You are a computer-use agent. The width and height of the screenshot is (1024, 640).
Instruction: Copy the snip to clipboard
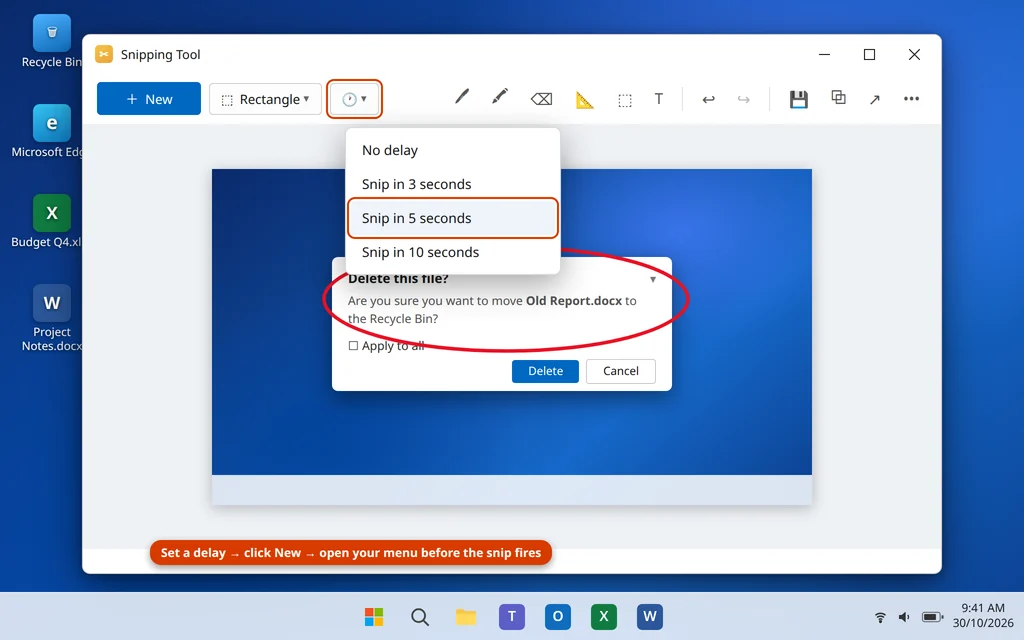(838, 98)
